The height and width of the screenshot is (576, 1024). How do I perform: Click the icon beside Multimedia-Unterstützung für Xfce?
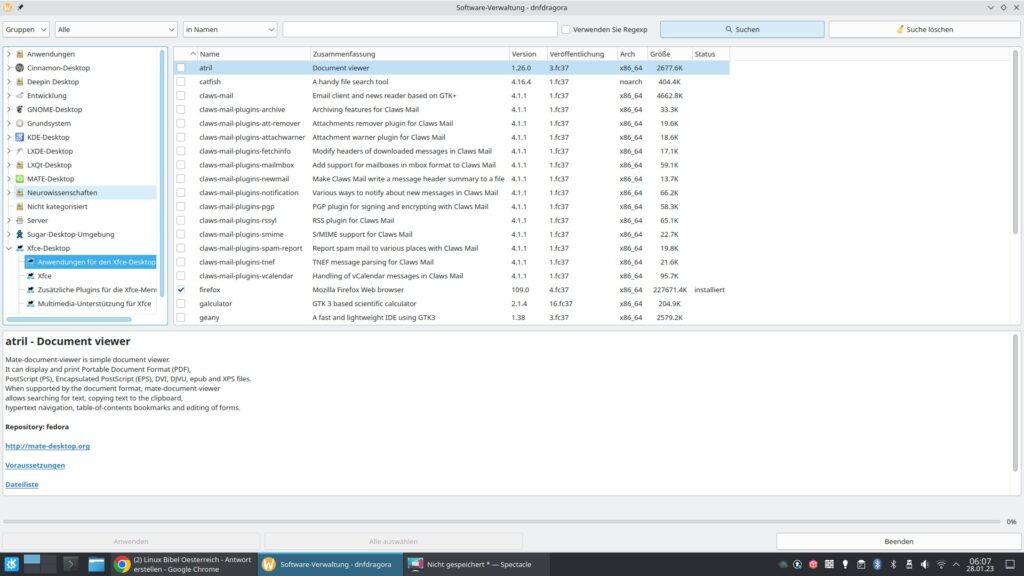coord(31,304)
